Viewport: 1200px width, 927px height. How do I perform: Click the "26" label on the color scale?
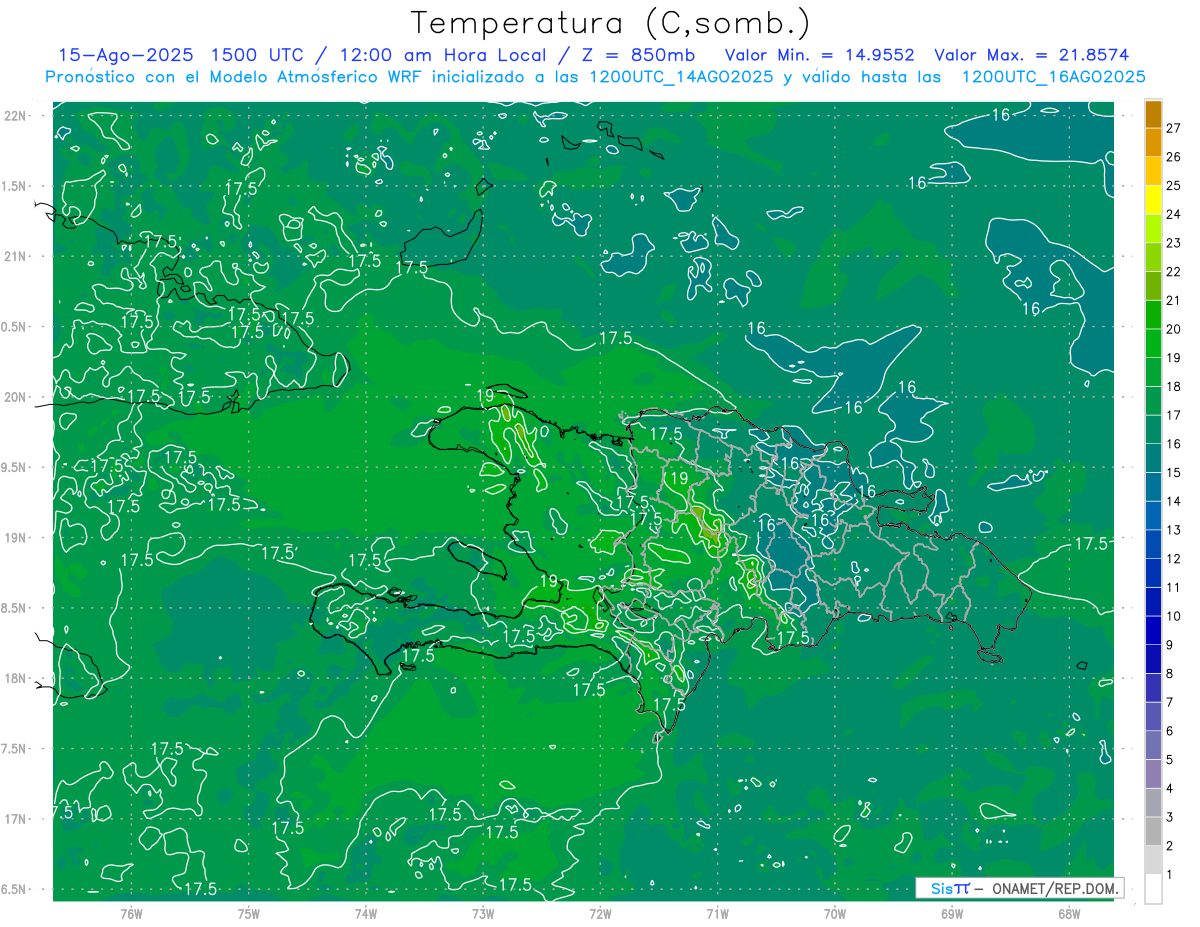[x=1174, y=157]
